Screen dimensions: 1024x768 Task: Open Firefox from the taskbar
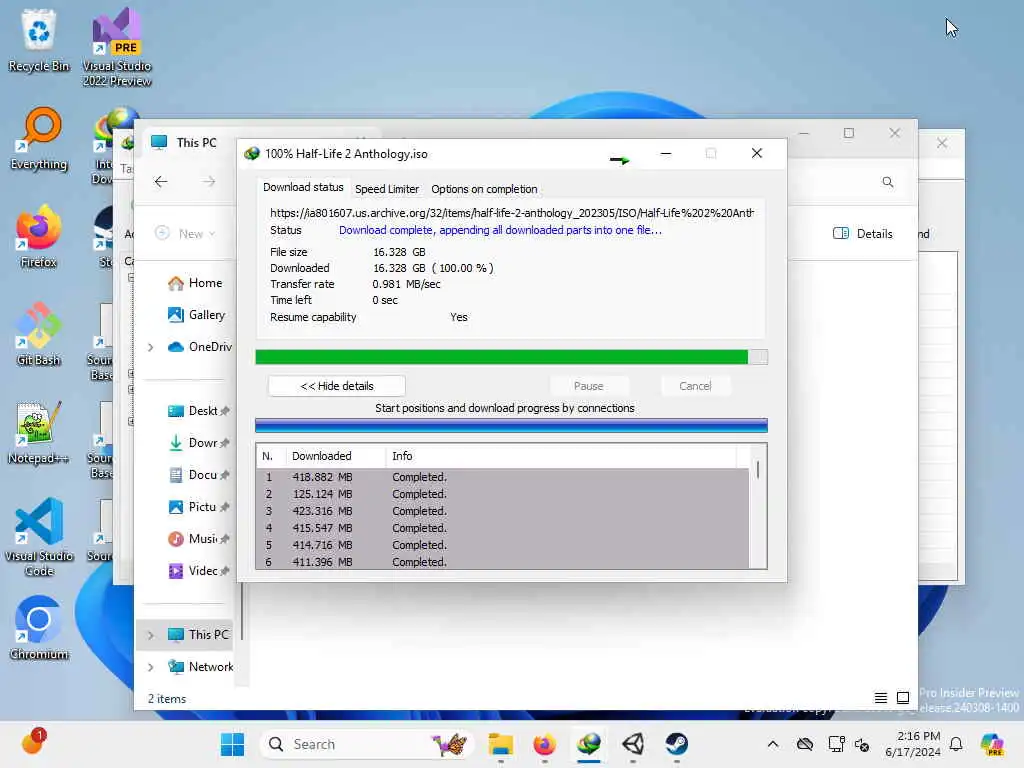click(x=545, y=744)
